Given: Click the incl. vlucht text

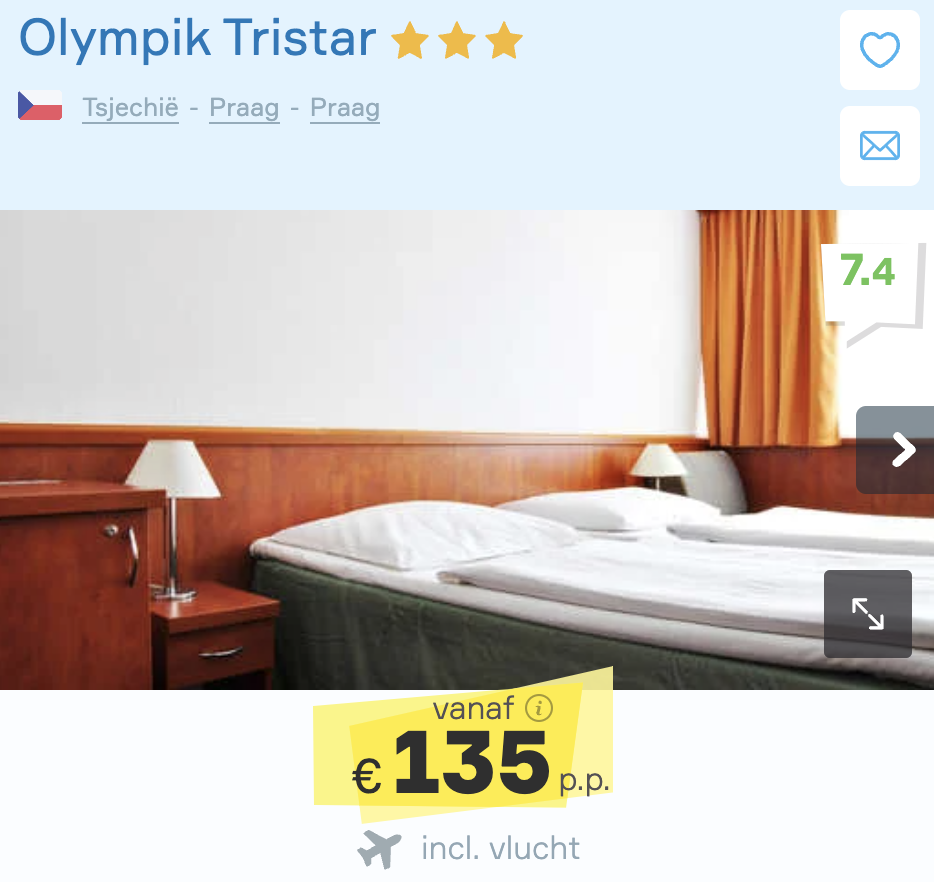Looking at the screenshot, I should pyautogui.click(x=500, y=848).
